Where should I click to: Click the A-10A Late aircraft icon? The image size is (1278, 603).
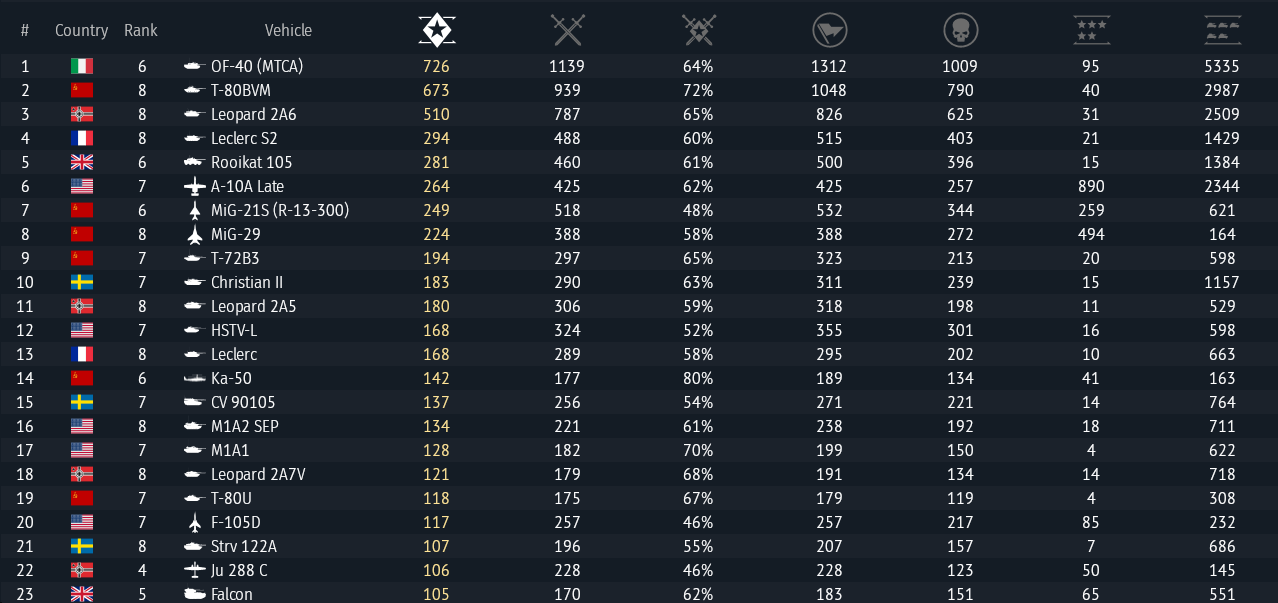click(x=194, y=186)
